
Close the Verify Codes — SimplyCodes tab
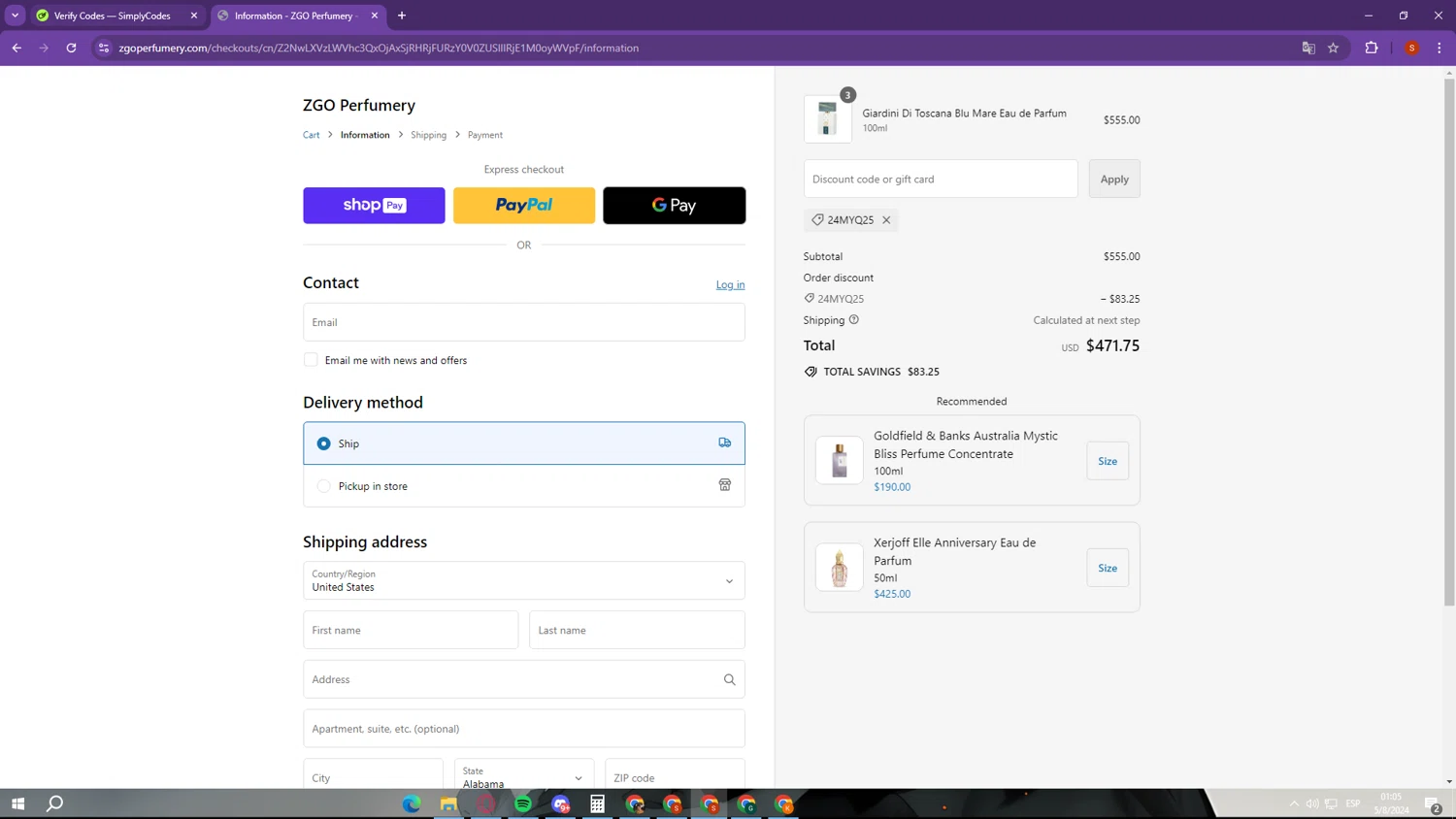[194, 16]
